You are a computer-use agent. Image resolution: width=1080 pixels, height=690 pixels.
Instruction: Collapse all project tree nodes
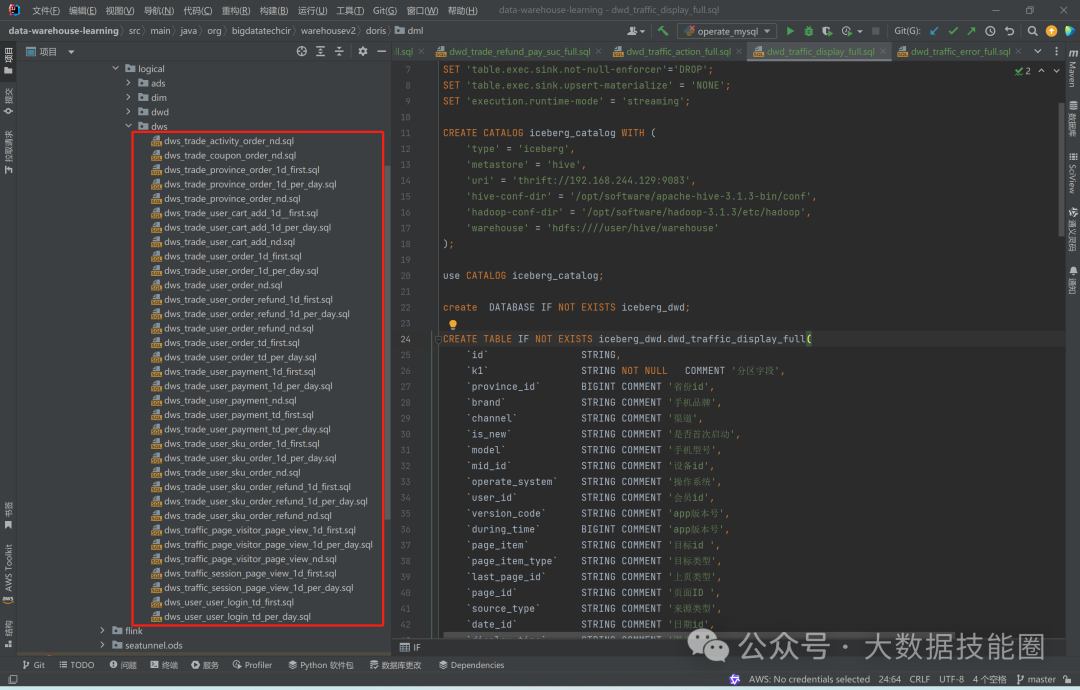(x=340, y=51)
